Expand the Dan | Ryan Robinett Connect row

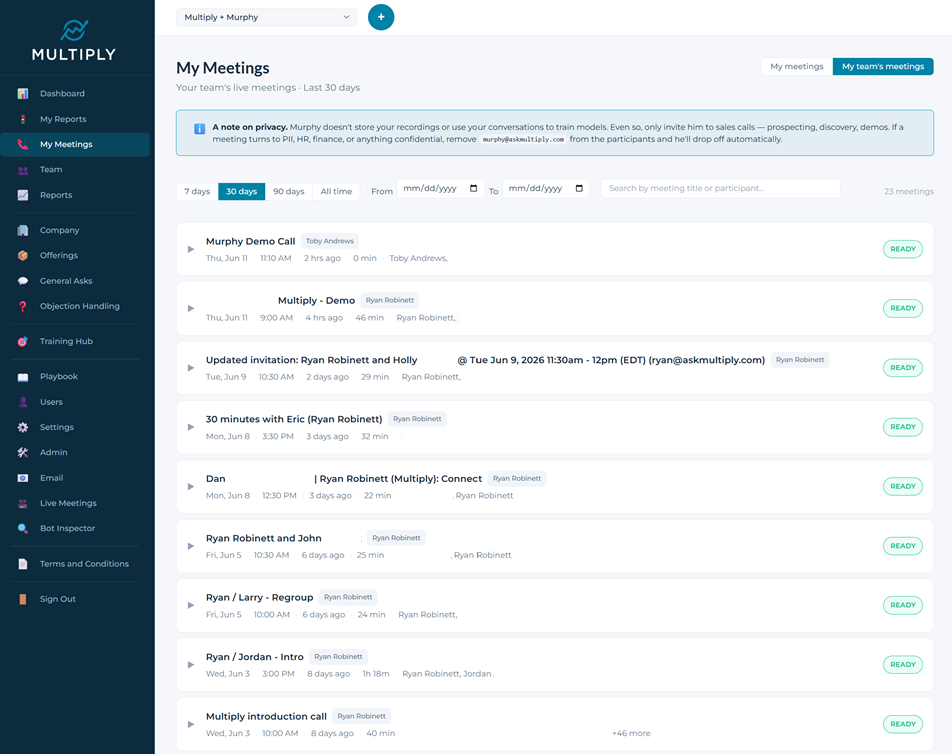pyautogui.click(x=191, y=486)
